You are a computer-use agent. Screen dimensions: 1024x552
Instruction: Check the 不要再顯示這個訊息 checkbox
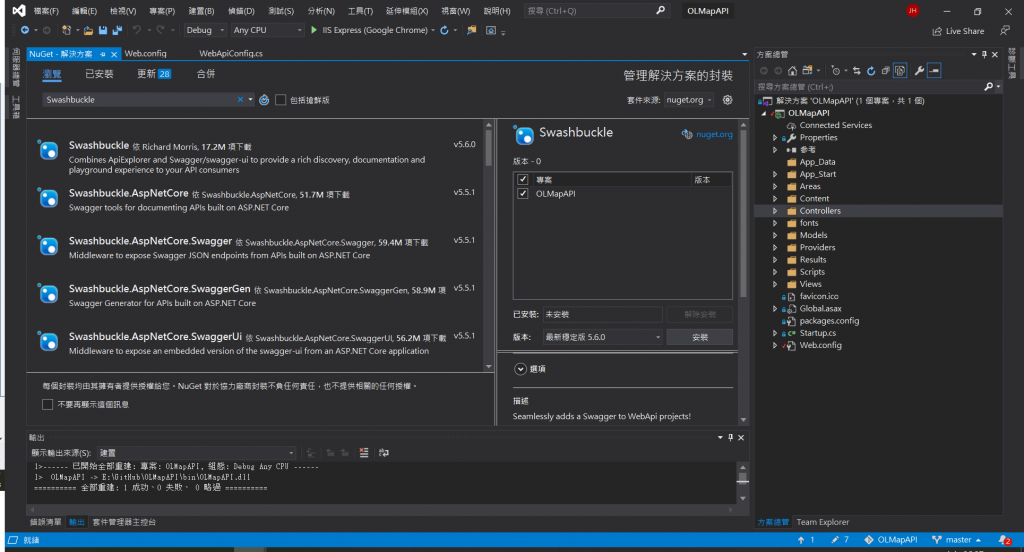coord(47,404)
